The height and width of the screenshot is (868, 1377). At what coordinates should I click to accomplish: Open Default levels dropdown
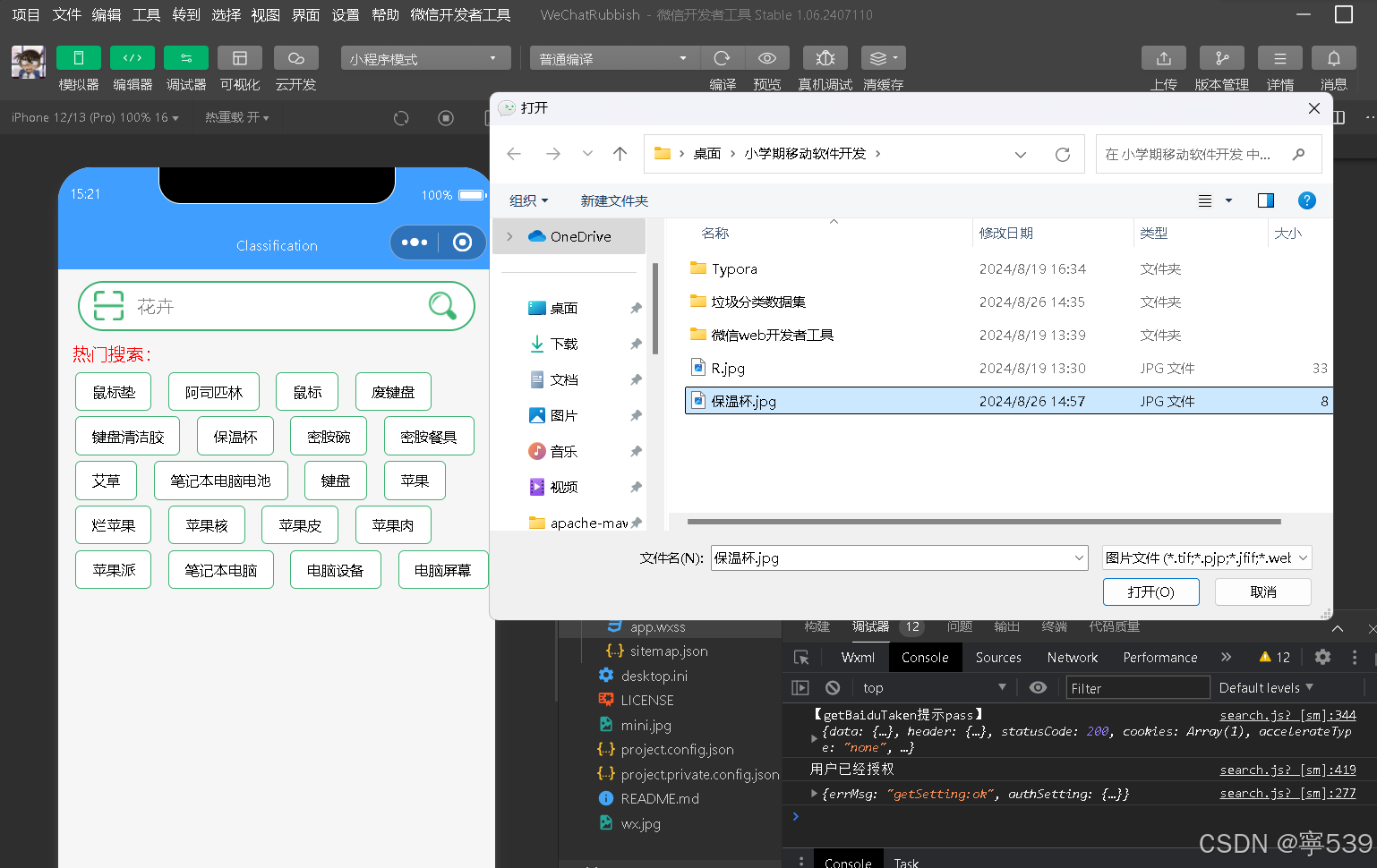[x=1266, y=687]
